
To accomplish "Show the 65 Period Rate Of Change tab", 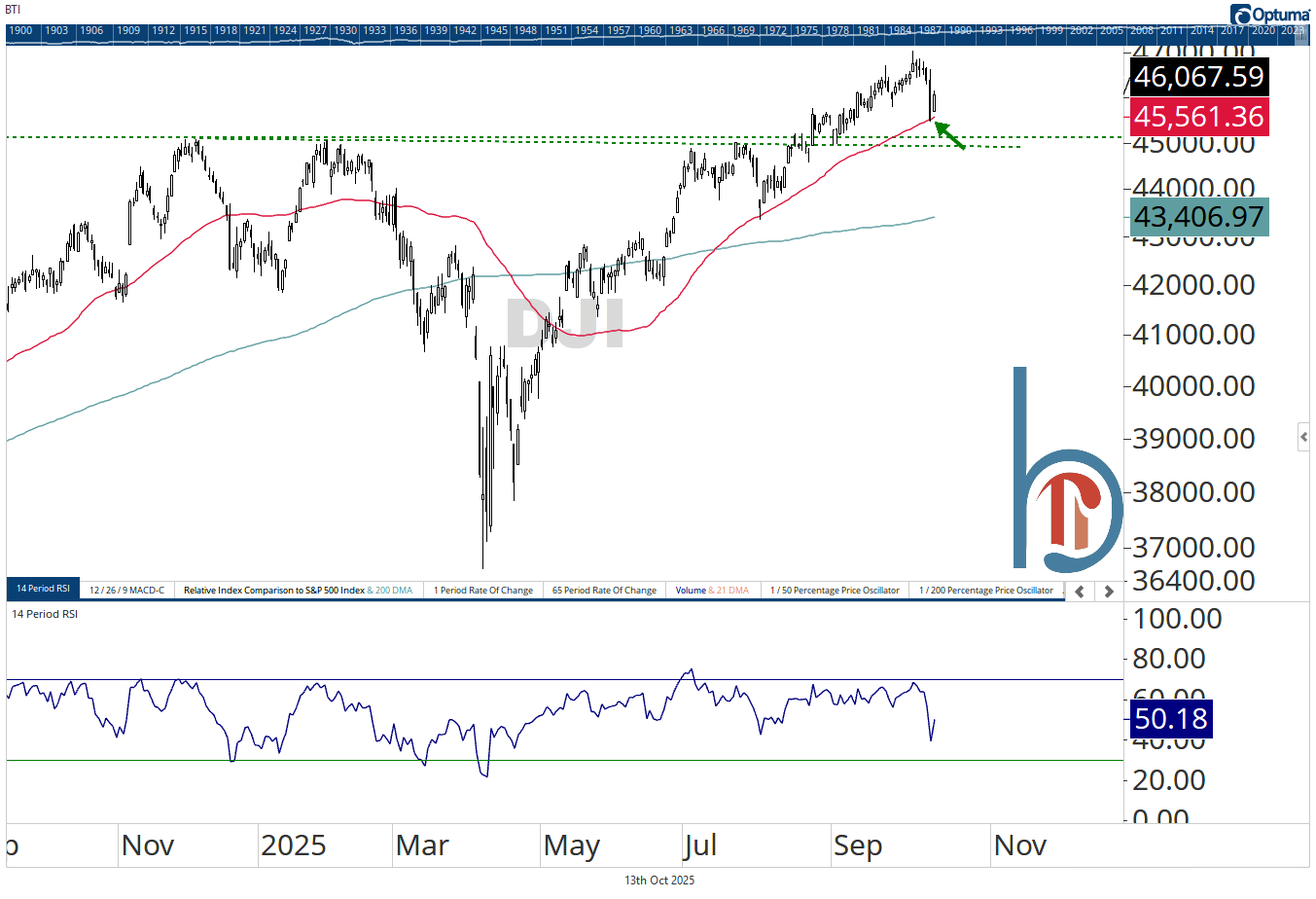I will [604, 591].
